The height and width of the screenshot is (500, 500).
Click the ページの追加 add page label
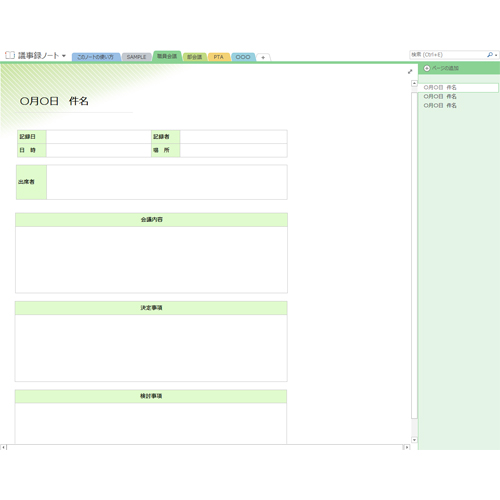[445, 68]
